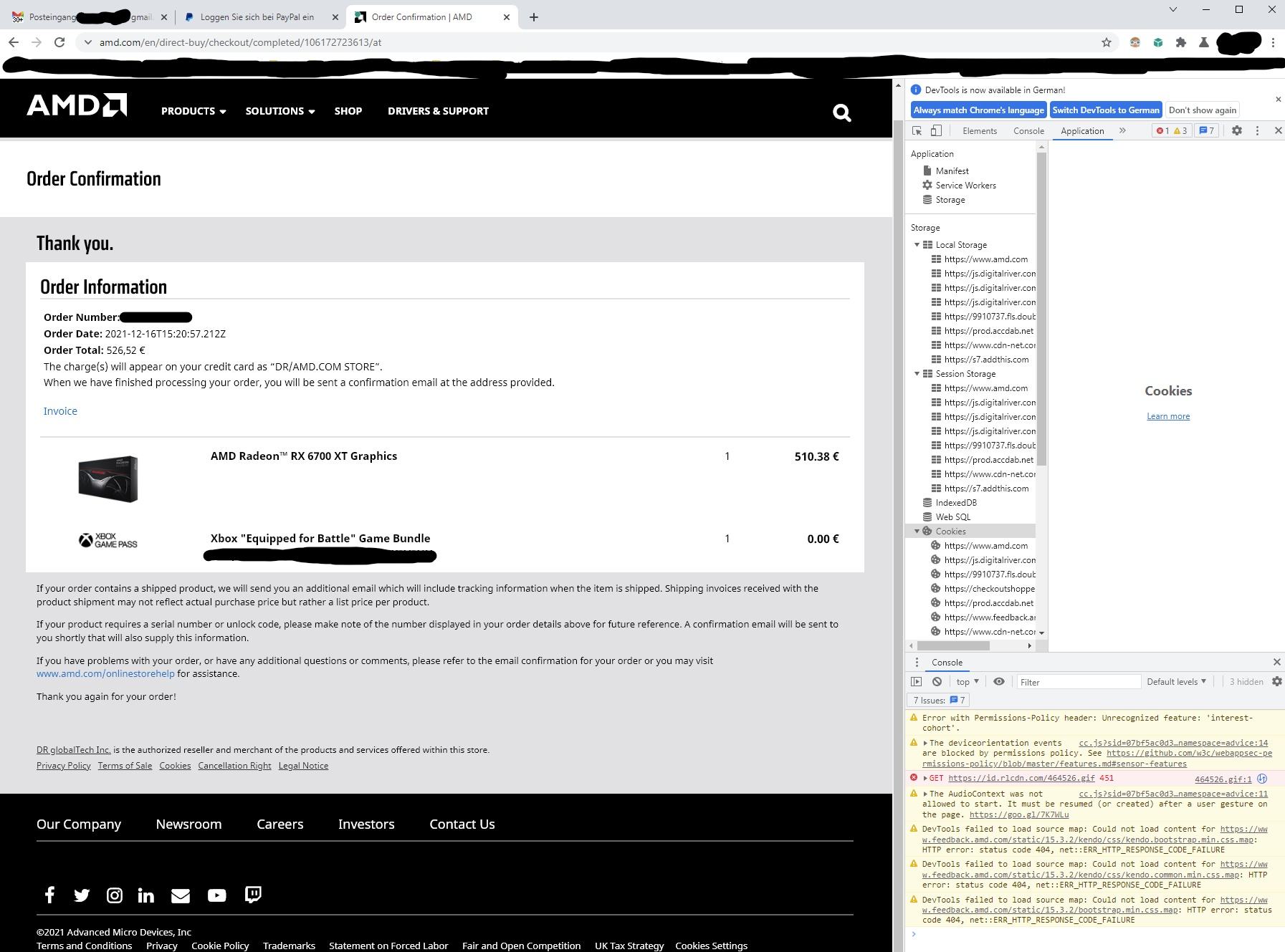The width and height of the screenshot is (1285, 952).
Task: Collapse the Cookies tree node
Action: click(x=917, y=532)
